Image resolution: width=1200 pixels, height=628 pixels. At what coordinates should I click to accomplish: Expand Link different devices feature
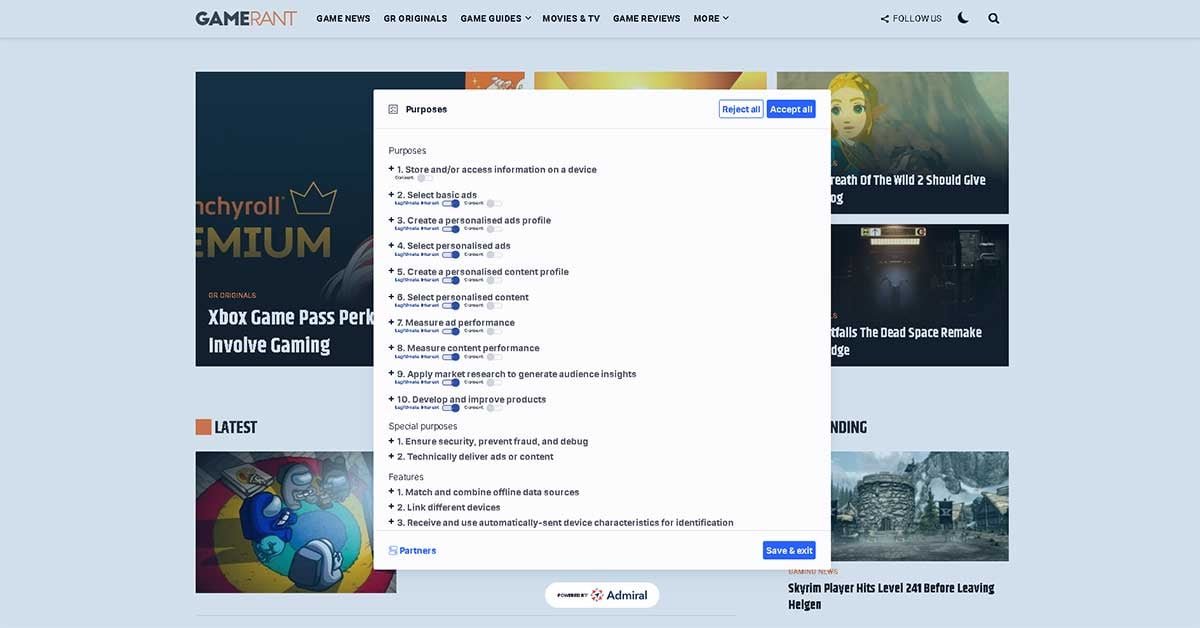coord(392,507)
